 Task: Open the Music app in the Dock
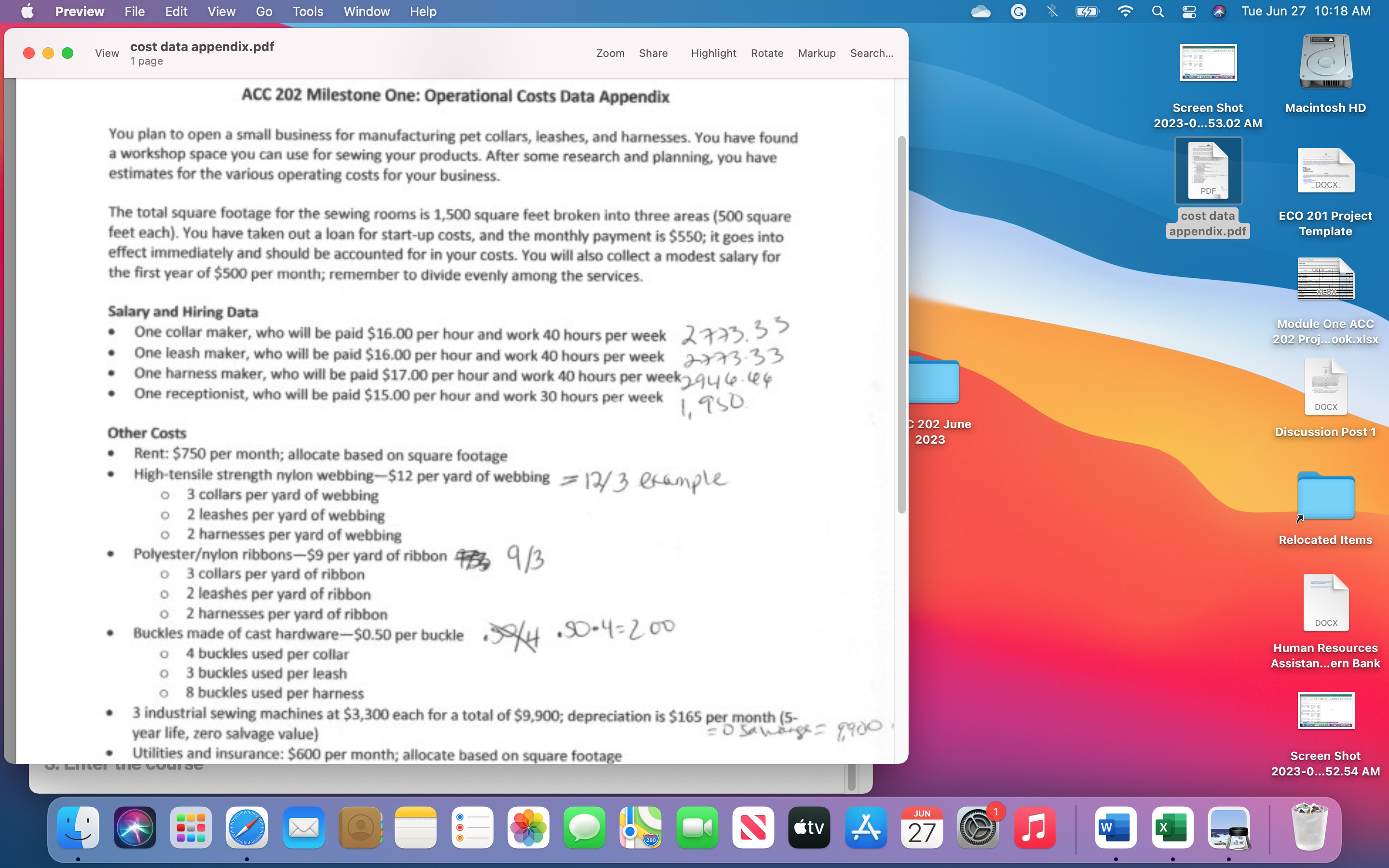pos(1035,827)
